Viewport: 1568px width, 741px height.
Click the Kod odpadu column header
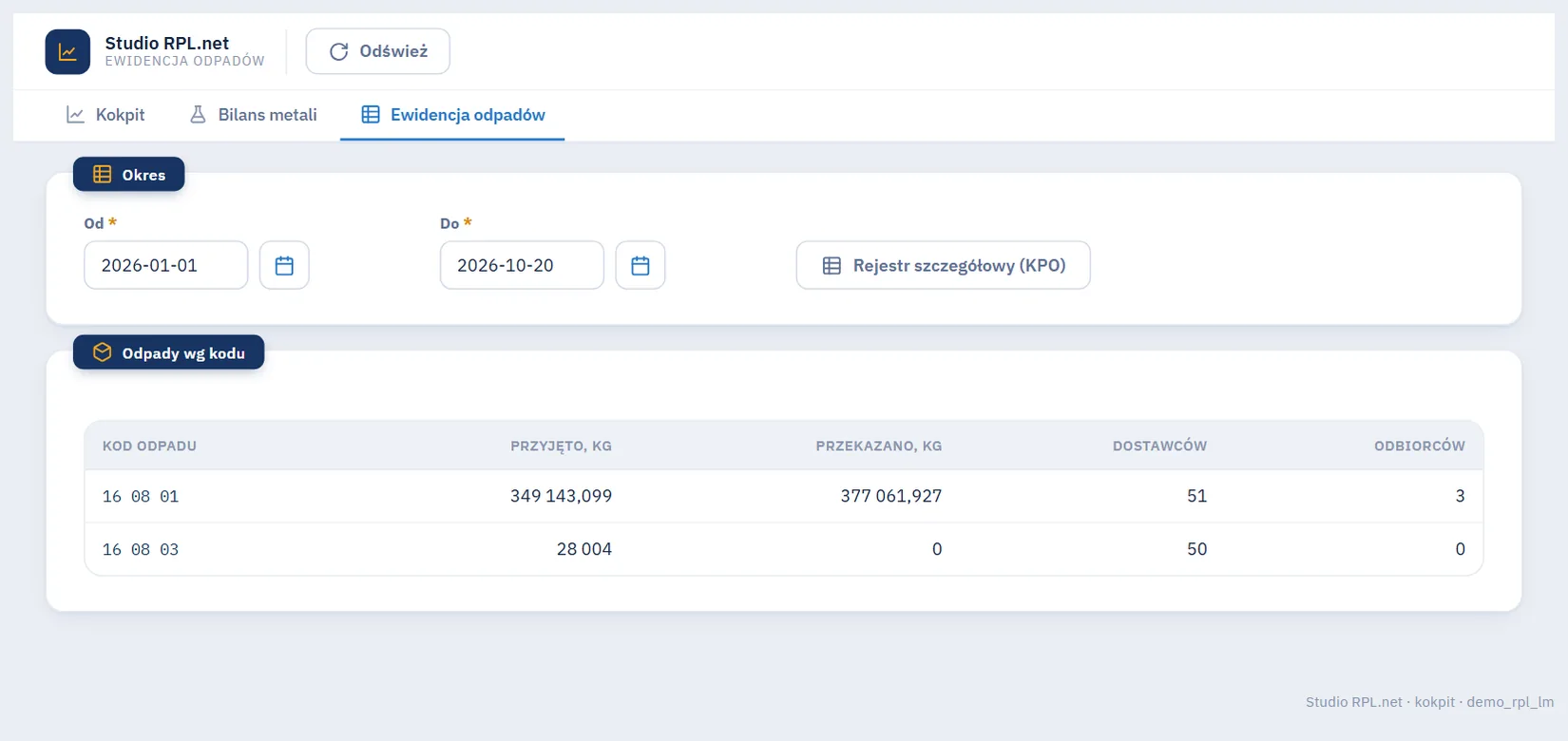[149, 446]
